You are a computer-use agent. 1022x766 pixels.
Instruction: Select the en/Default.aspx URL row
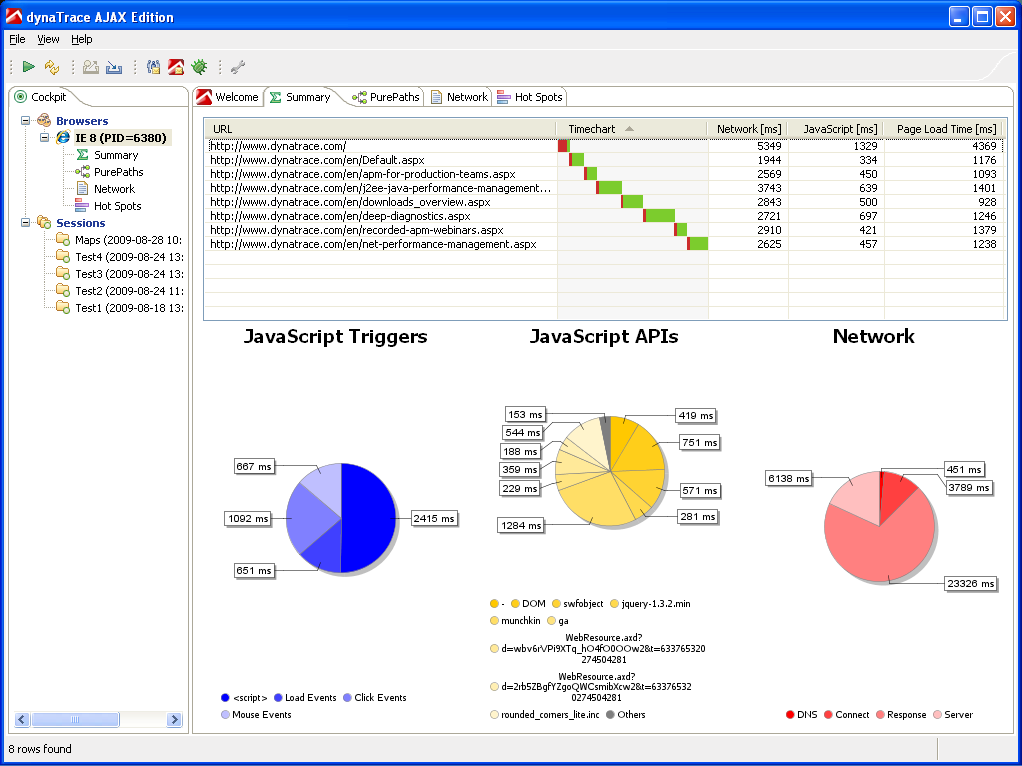tap(605, 160)
